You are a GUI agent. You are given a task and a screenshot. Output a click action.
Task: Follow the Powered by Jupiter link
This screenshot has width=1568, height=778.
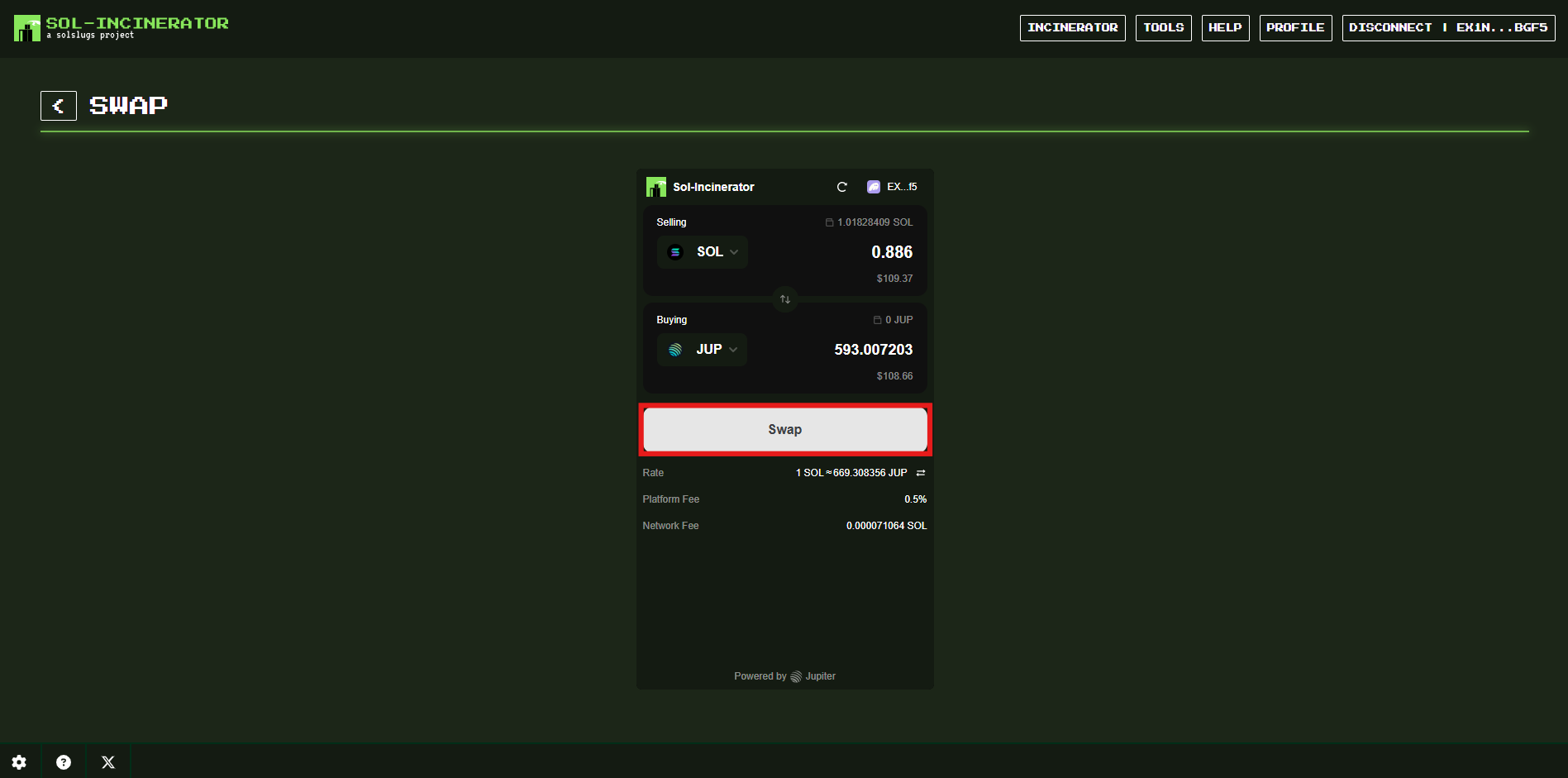coord(784,676)
